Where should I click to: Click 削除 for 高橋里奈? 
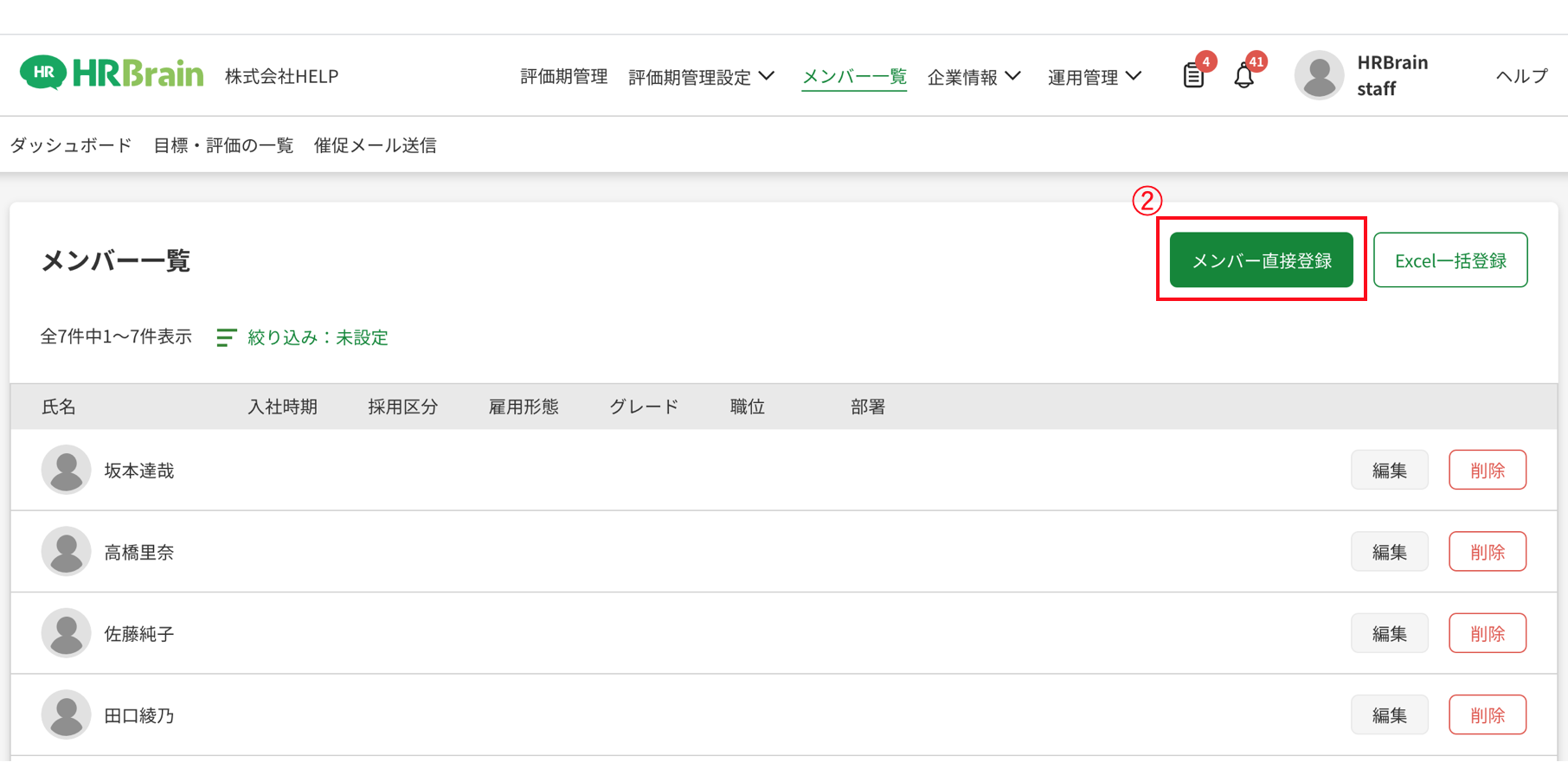pos(1488,551)
